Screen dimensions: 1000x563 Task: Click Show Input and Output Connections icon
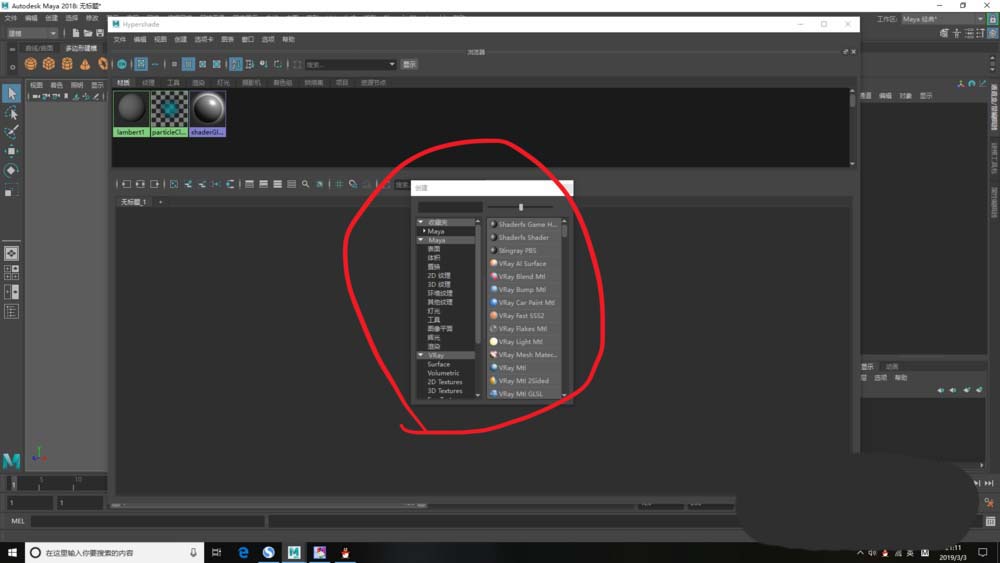point(140,184)
